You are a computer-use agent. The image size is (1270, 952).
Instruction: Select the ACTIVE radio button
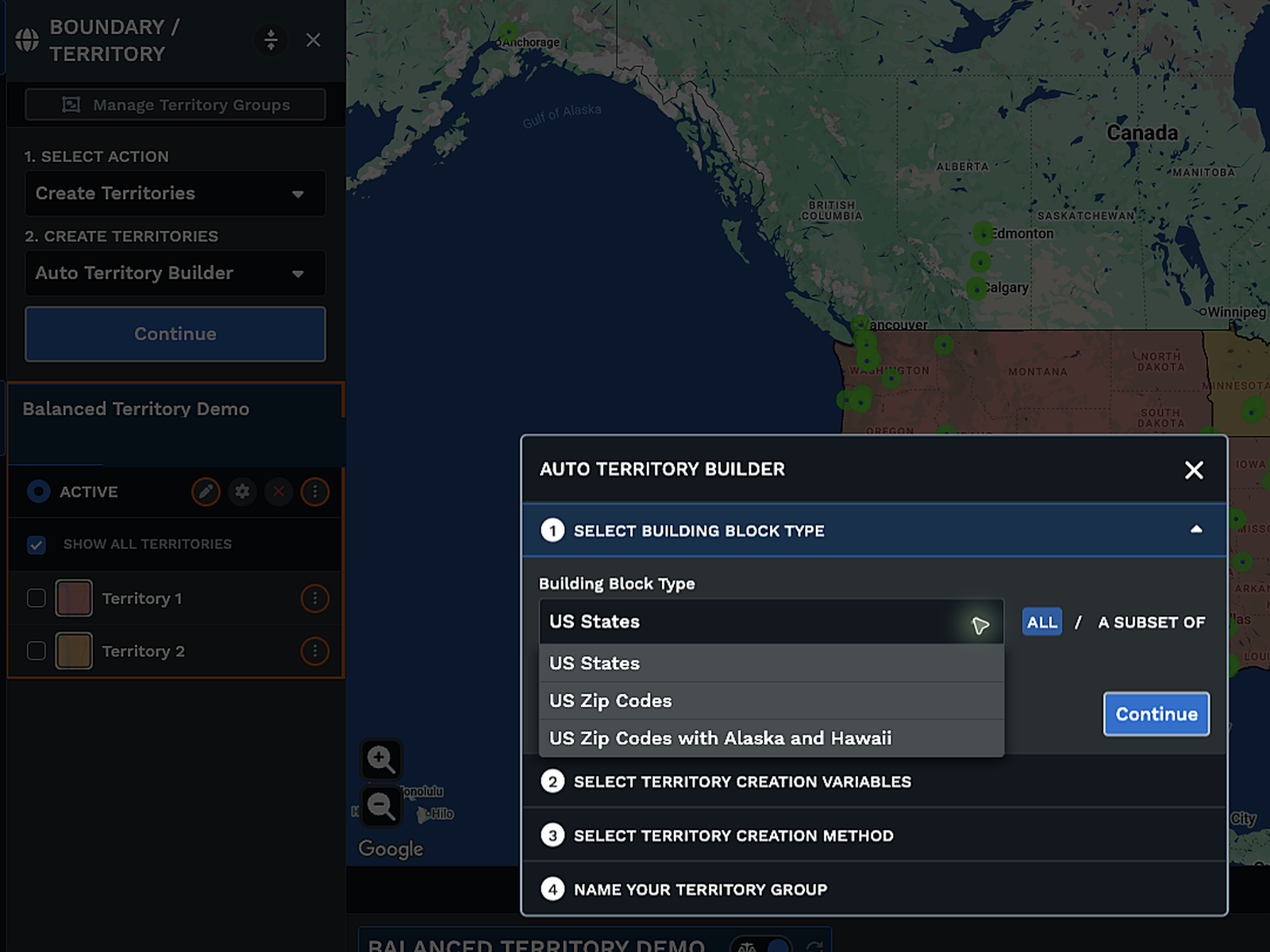pos(38,492)
